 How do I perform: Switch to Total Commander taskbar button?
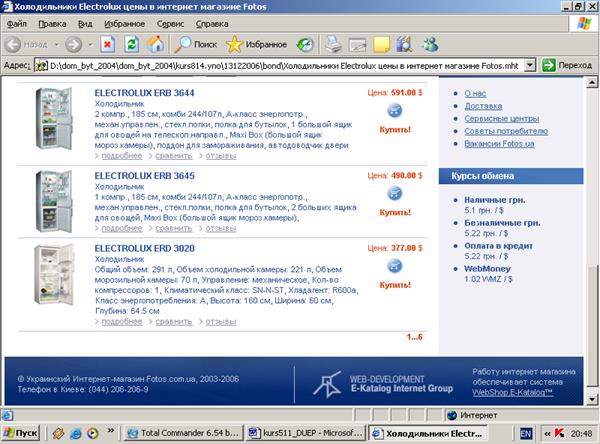(184, 433)
